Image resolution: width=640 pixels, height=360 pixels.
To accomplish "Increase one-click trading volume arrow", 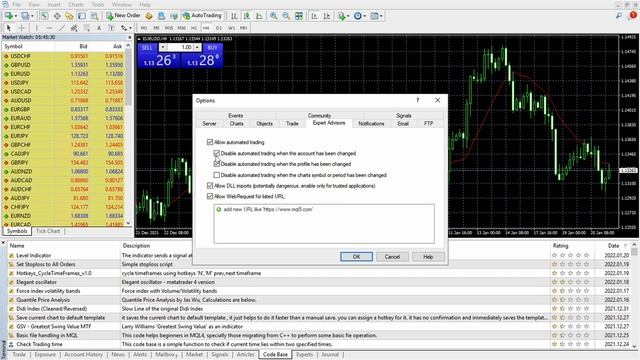I will click(197, 47).
